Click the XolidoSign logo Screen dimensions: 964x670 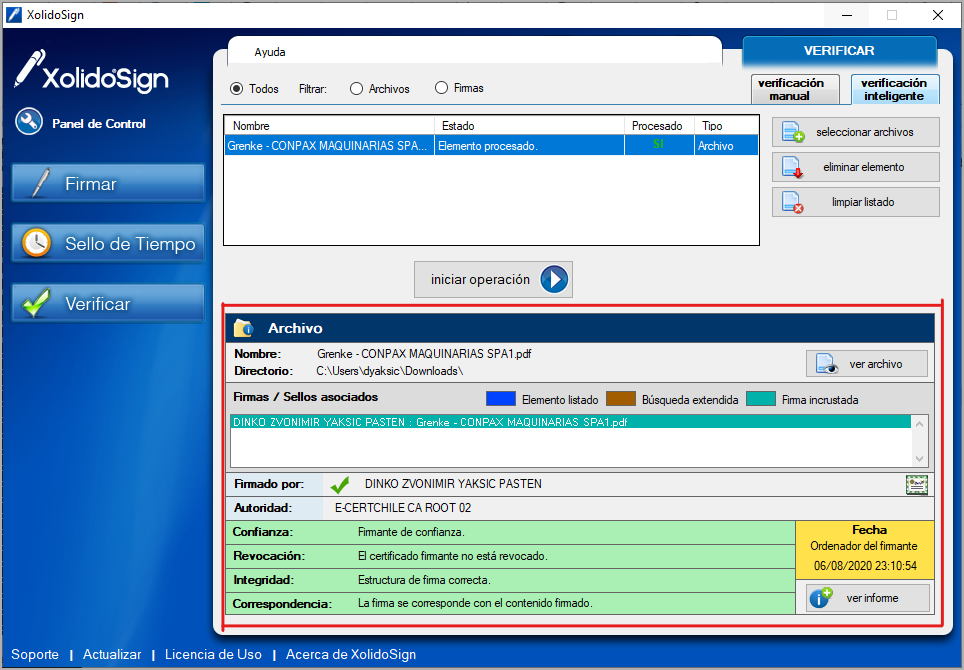coord(92,71)
